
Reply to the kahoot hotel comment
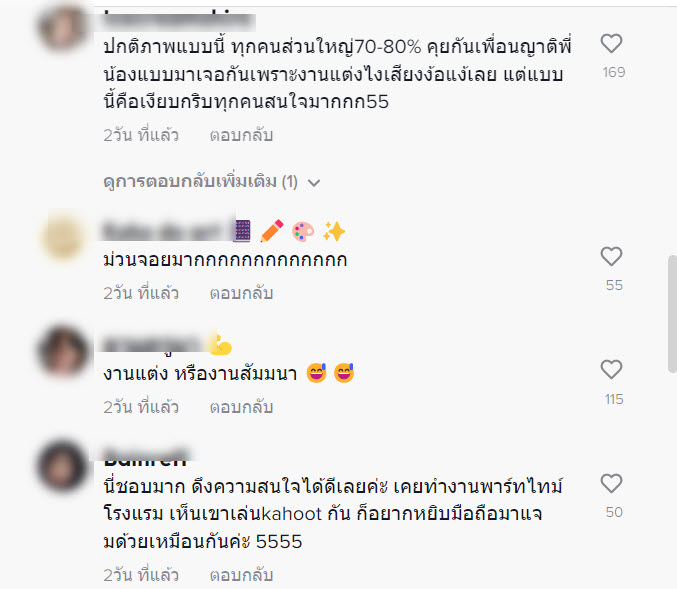pos(241,575)
